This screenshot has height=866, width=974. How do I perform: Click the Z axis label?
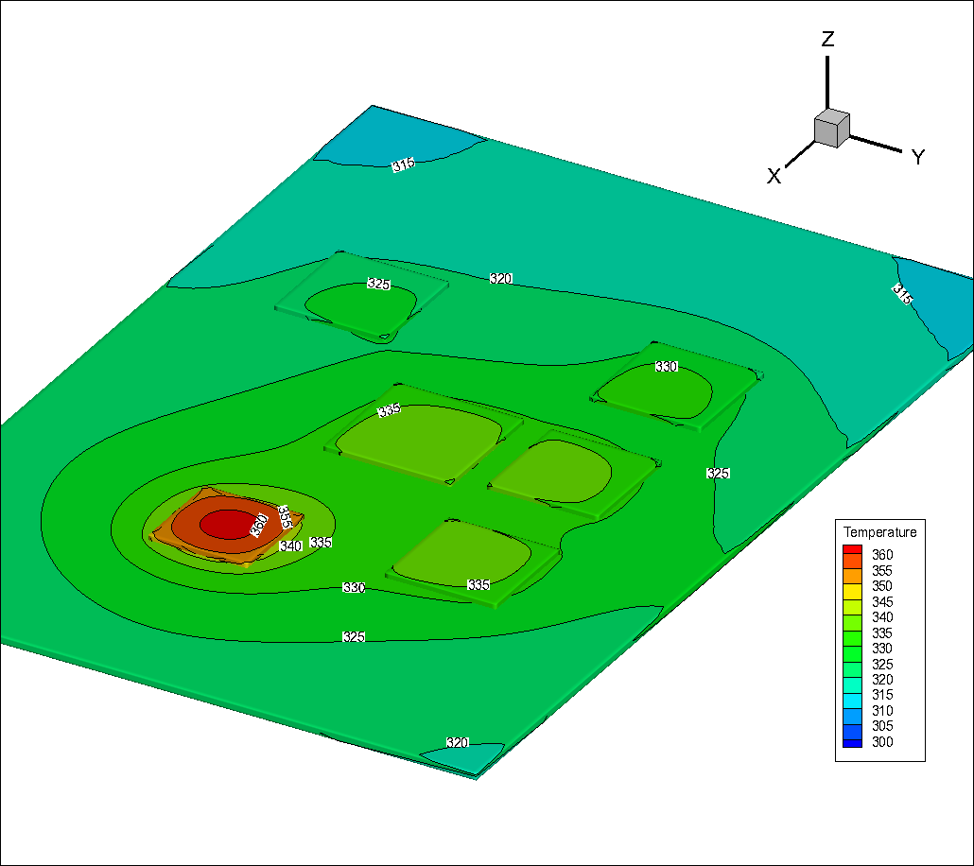[828, 40]
